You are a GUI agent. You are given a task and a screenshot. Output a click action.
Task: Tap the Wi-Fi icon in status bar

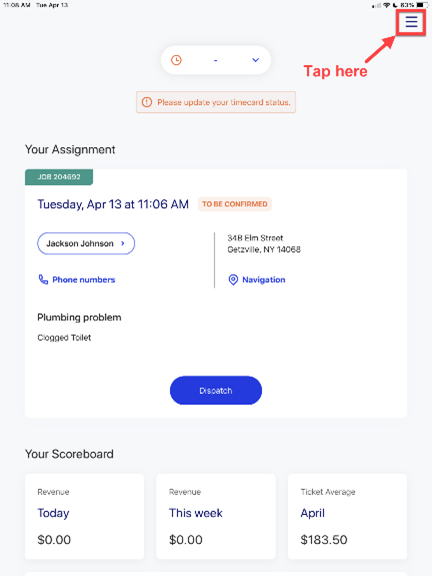386,5
